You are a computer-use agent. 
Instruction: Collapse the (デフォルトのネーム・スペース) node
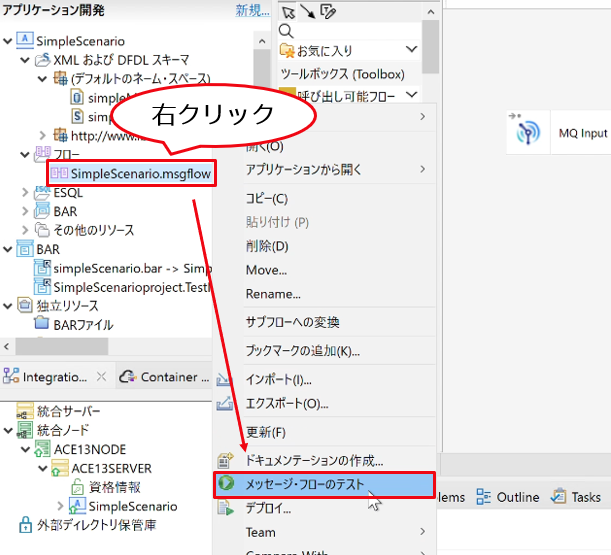(42, 79)
